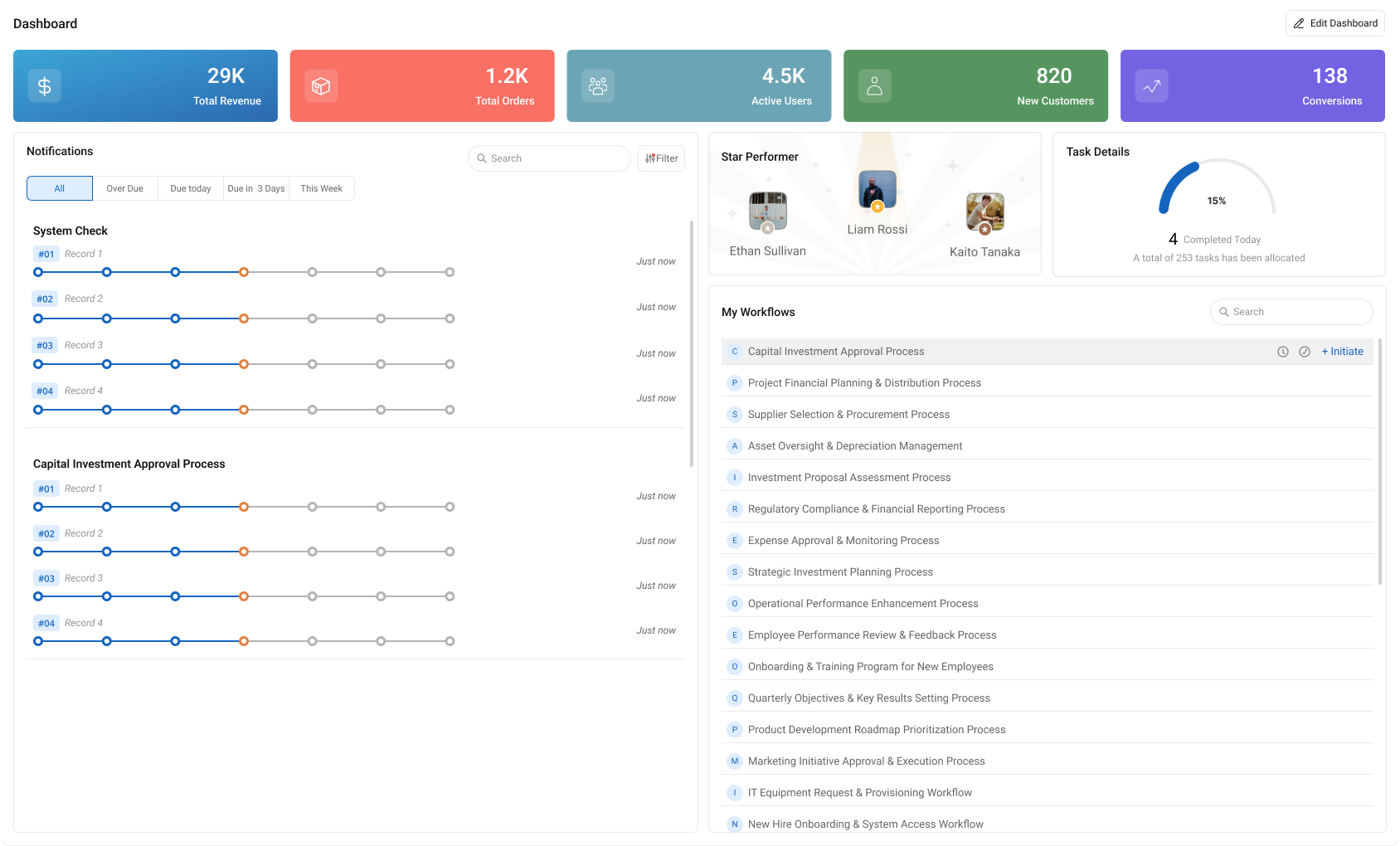Open IT Equipment Request & Provisioning Workflow
The image size is (1400, 846).
pos(1048,793)
